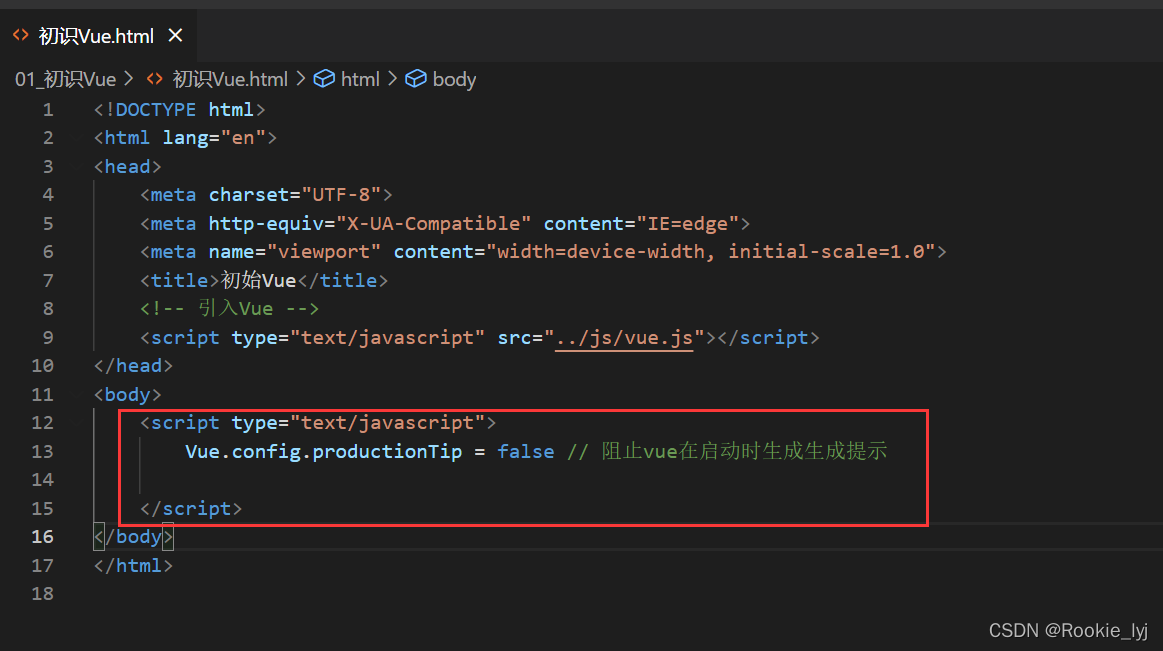The height and width of the screenshot is (651, 1163).
Task: Close the 初识Vue.html tab
Action: (175, 36)
